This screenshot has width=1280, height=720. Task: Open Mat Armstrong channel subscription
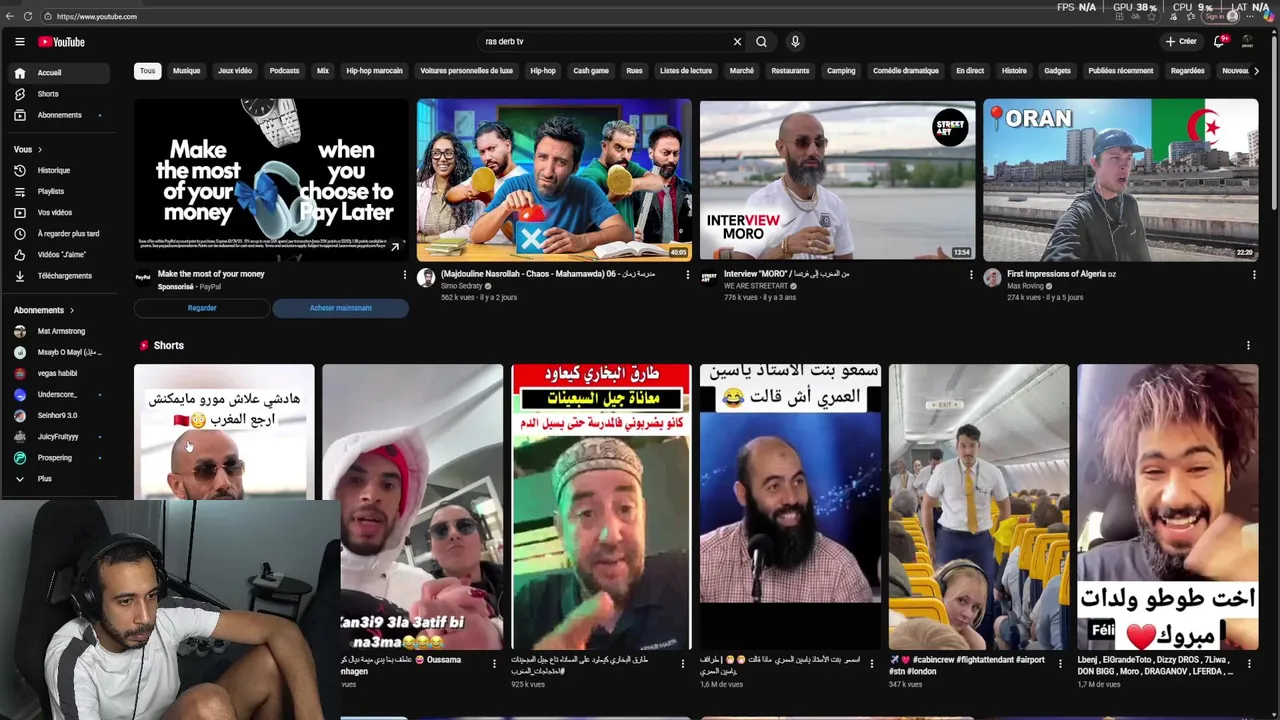pyautogui.click(x=60, y=331)
